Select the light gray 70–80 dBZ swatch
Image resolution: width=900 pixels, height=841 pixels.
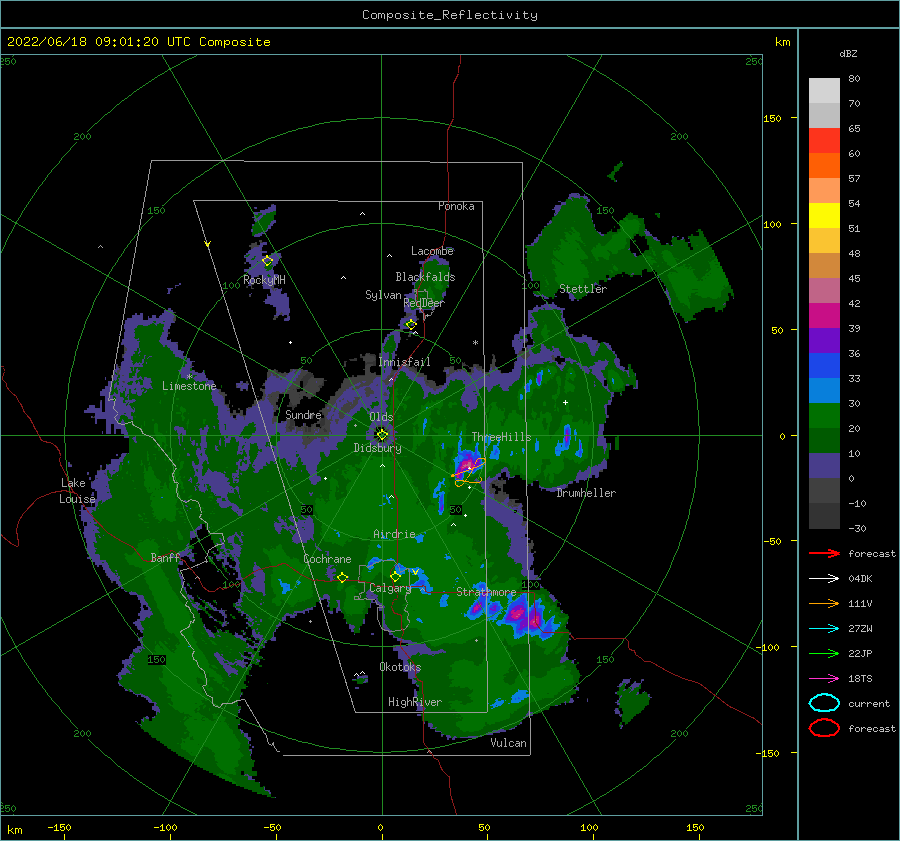[824, 91]
